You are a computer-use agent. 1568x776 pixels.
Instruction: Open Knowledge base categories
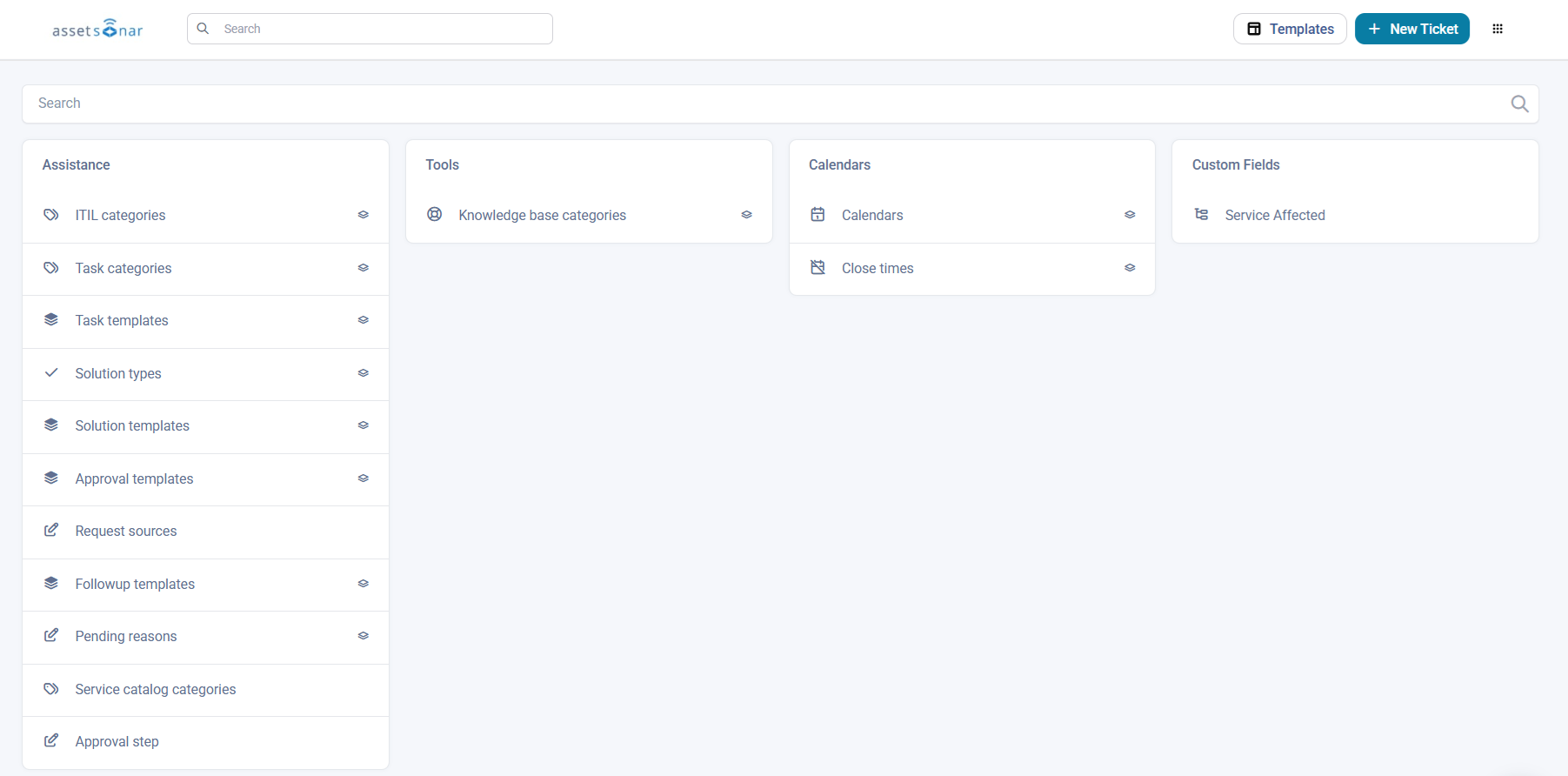543,216
